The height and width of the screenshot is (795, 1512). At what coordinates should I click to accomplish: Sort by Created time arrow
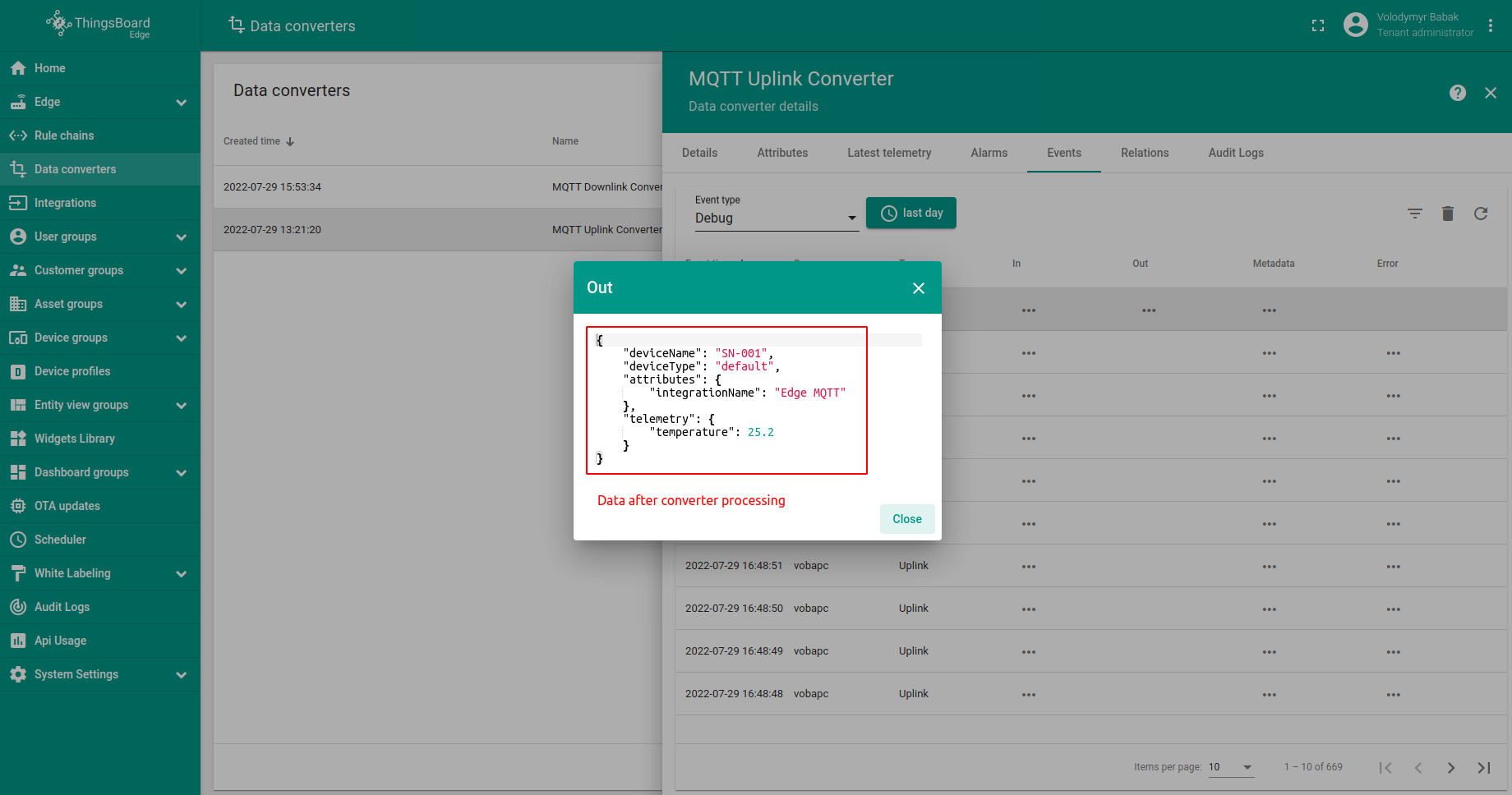pyautogui.click(x=290, y=141)
